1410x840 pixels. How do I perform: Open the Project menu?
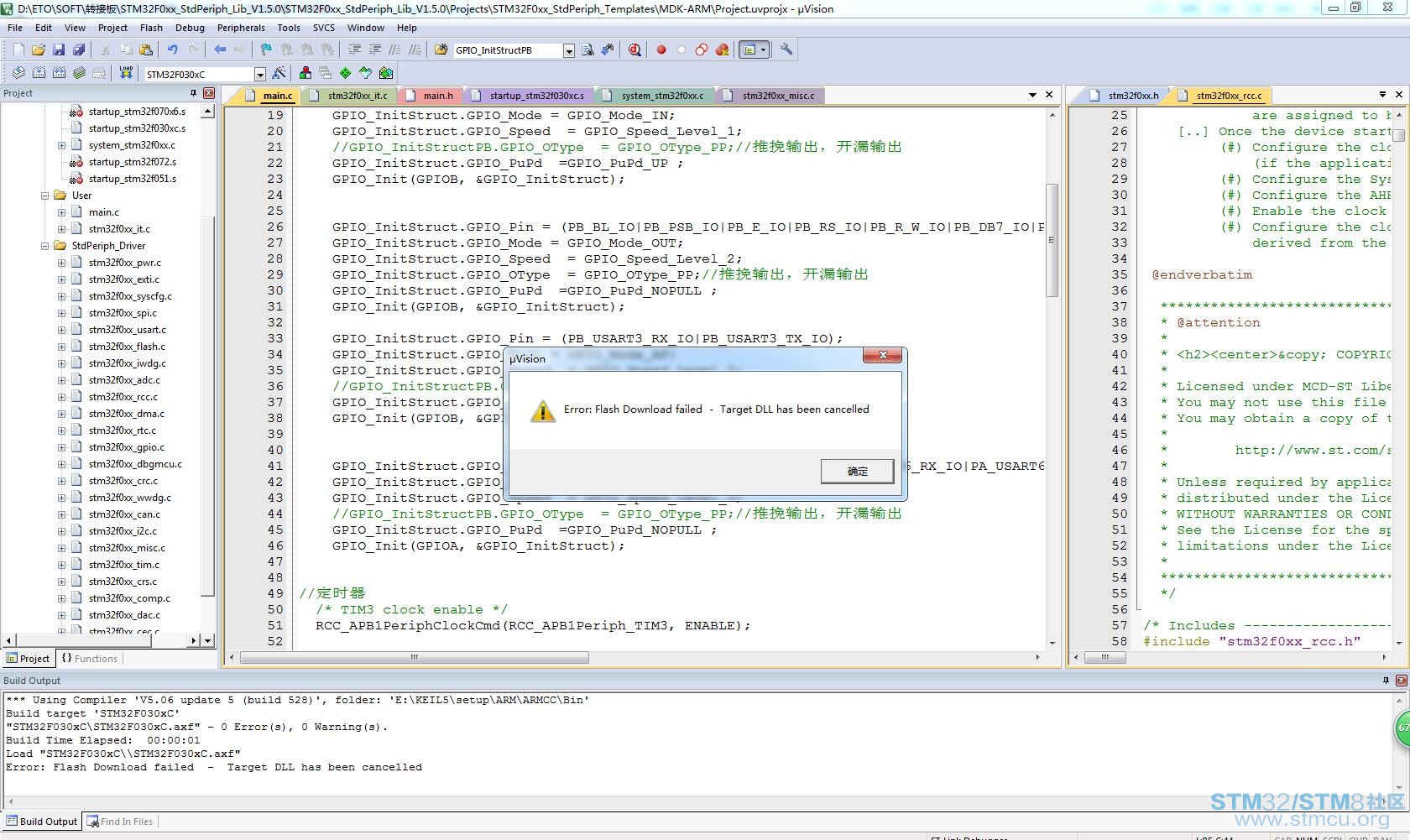[x=112, y=28]
